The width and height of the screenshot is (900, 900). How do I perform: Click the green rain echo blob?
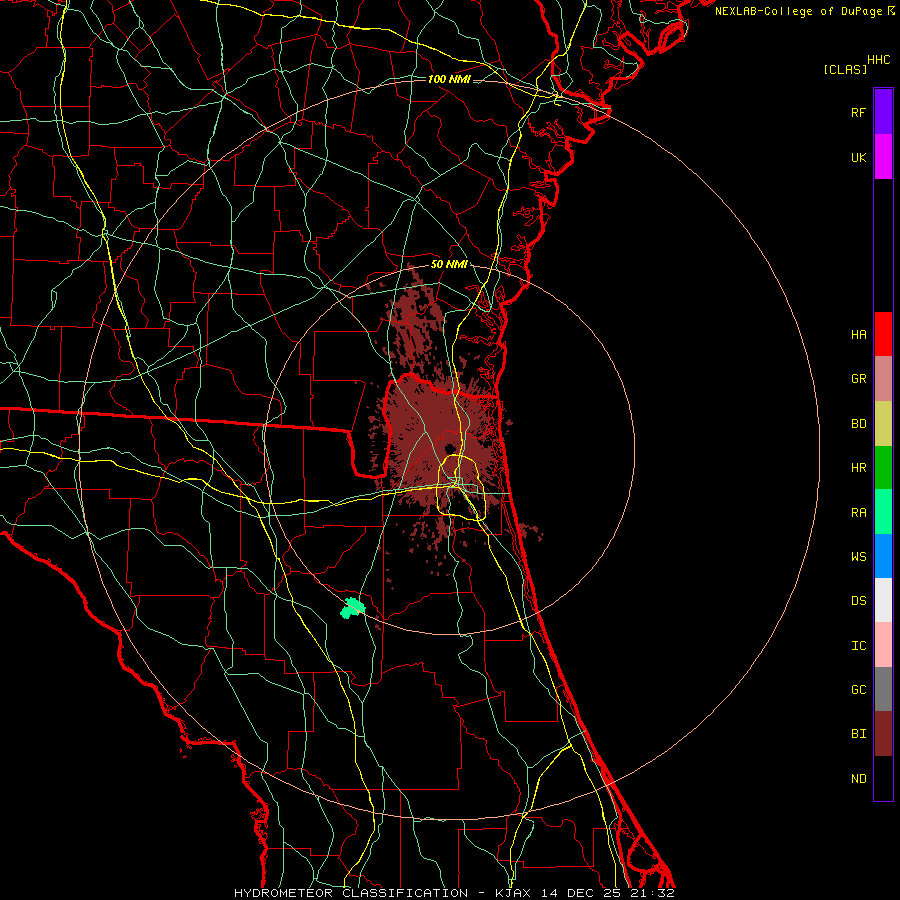point(352,607)
